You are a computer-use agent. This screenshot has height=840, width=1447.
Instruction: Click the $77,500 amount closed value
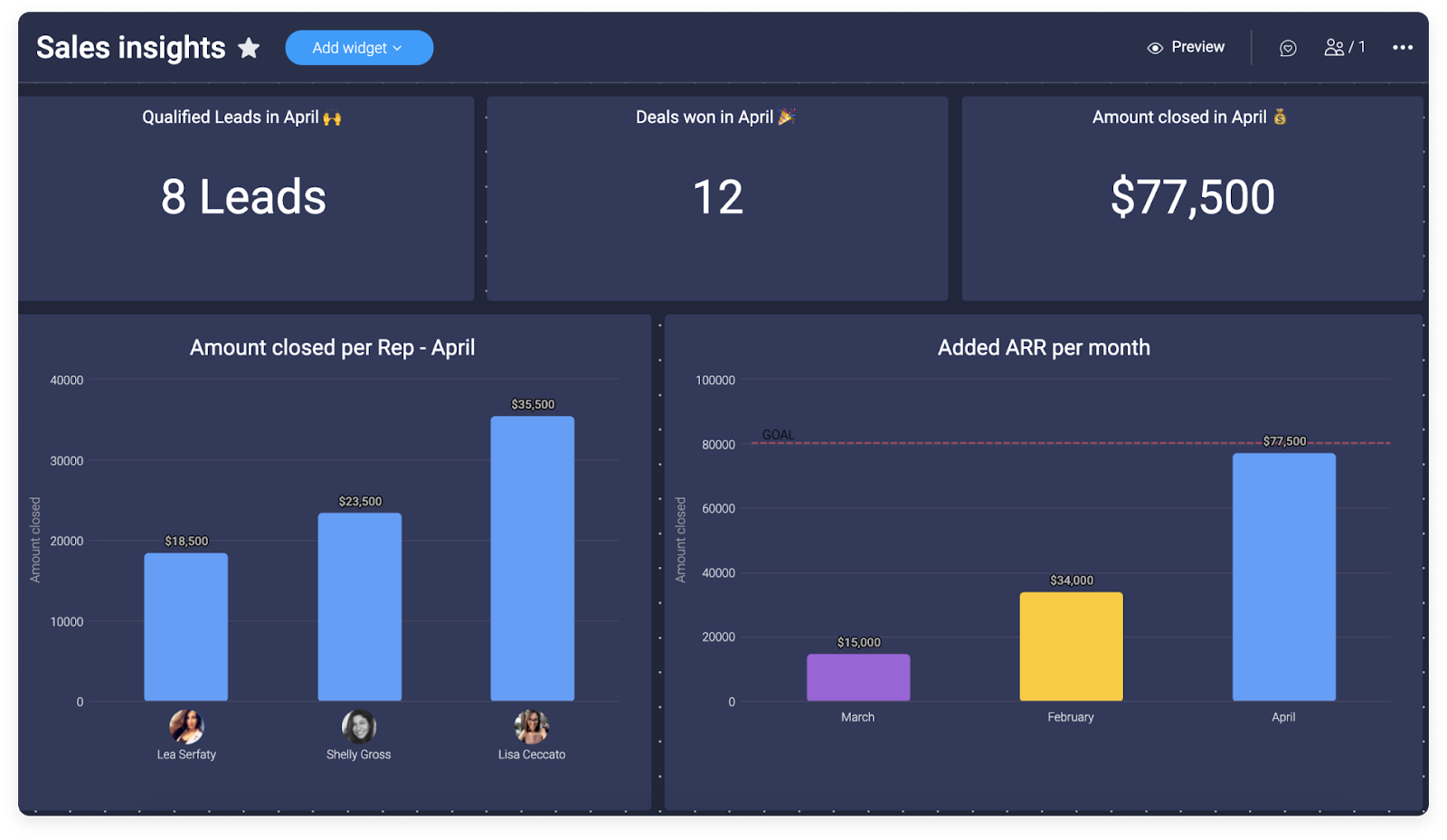pyautogui.click(x=1191, y=197)
